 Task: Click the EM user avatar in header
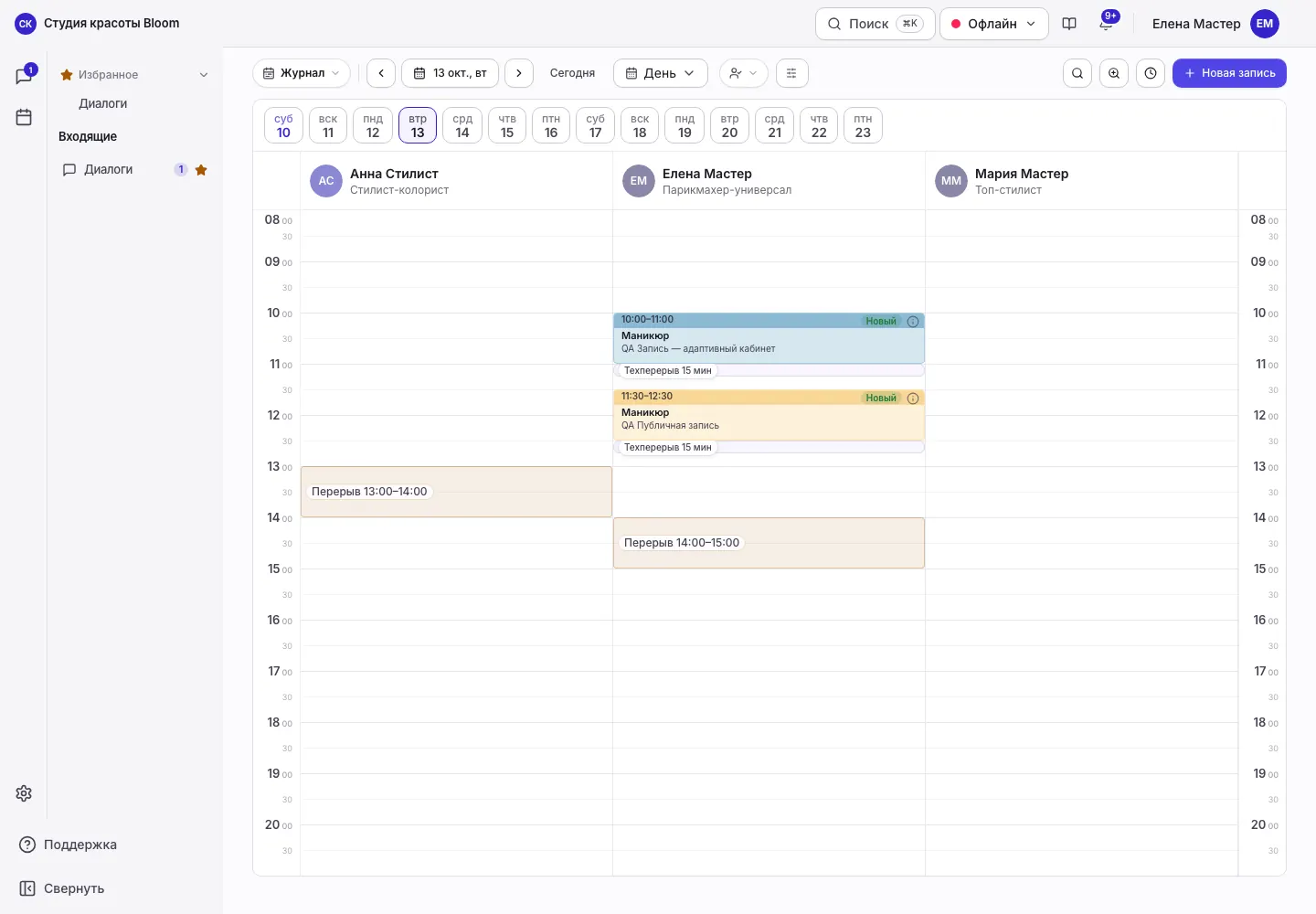click(1265, 24)
